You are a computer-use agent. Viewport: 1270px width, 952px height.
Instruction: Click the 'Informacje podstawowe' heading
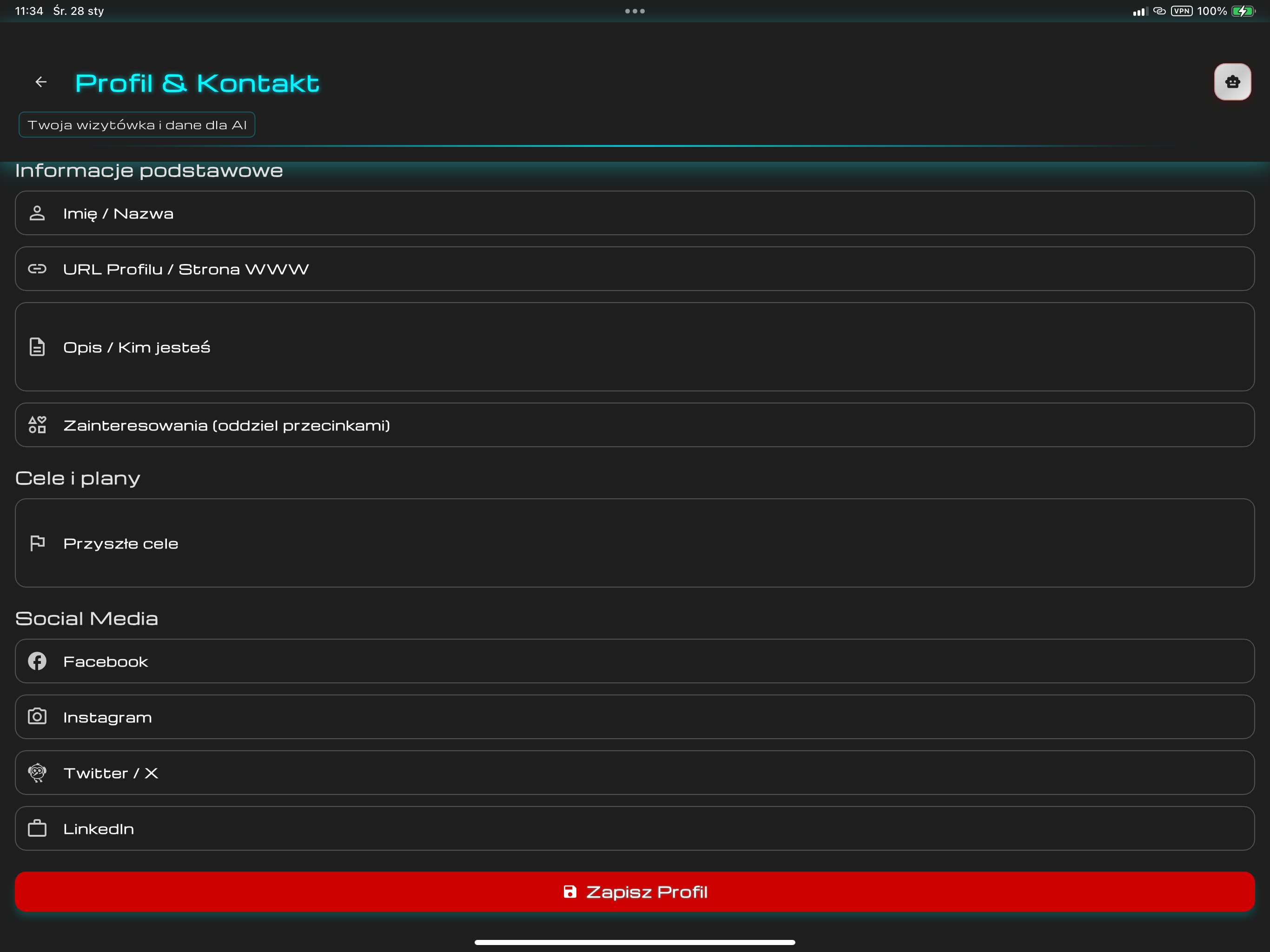[149, 171]
